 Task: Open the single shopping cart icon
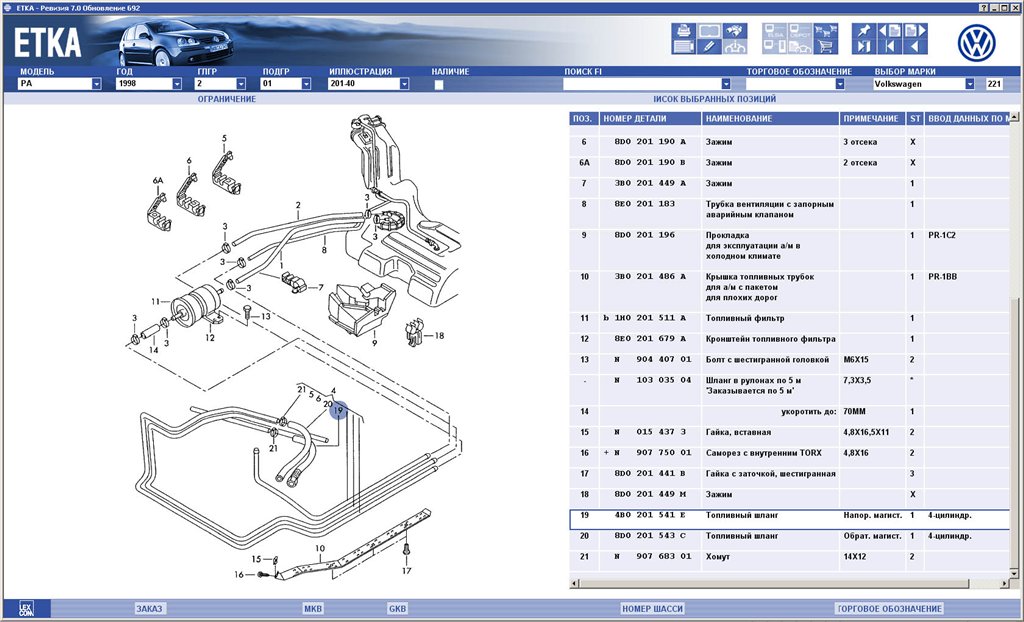826,46
